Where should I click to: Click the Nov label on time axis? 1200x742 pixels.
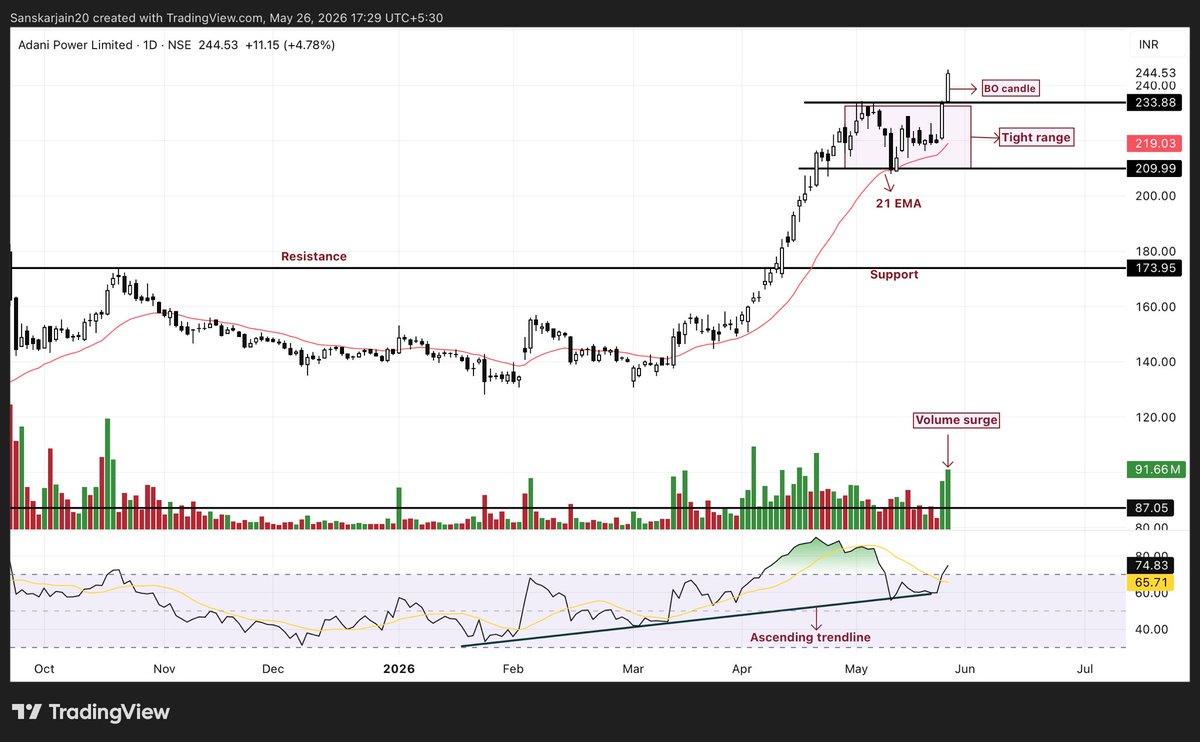(x=165, y=667)
